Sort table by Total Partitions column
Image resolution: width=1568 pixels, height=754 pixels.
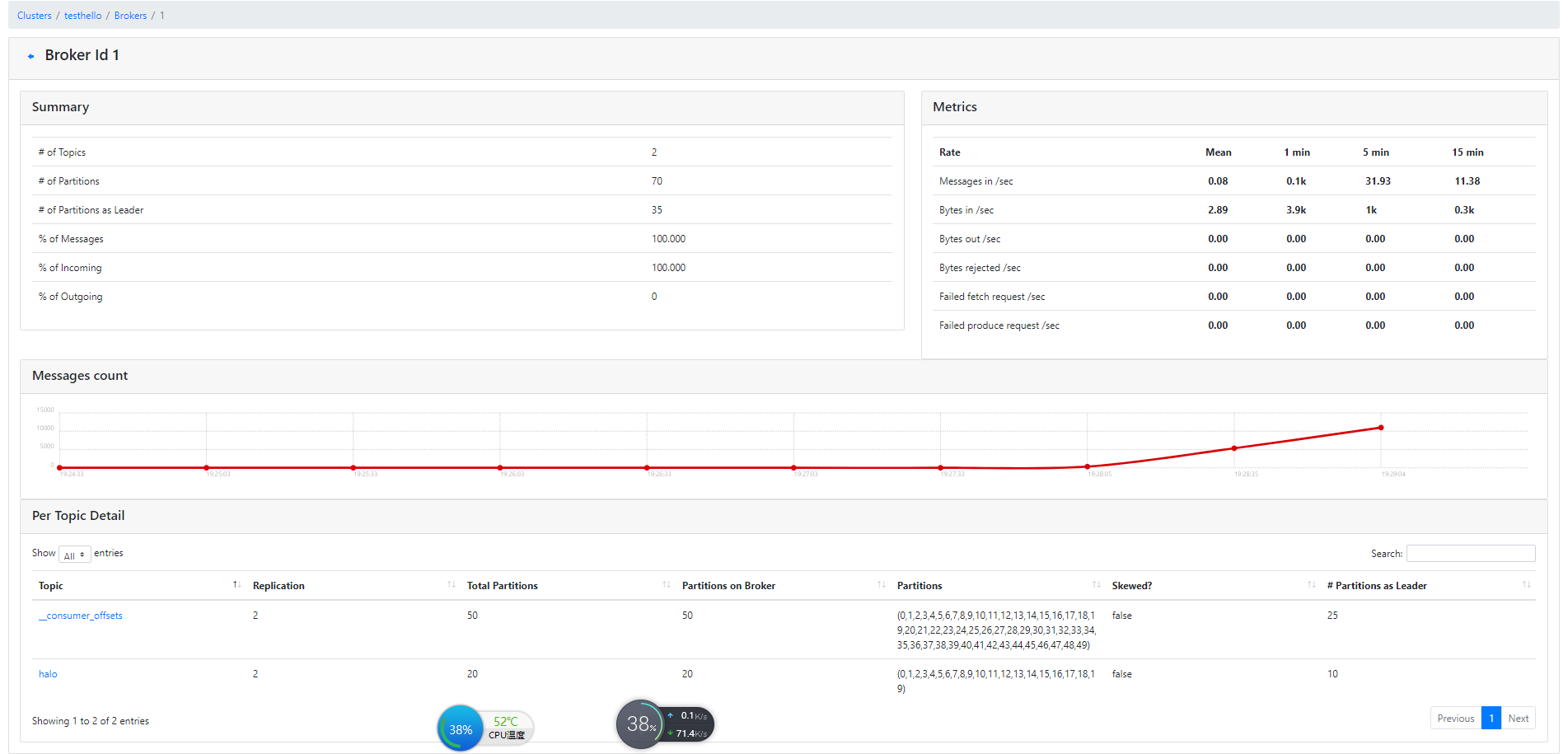(568, 586)
